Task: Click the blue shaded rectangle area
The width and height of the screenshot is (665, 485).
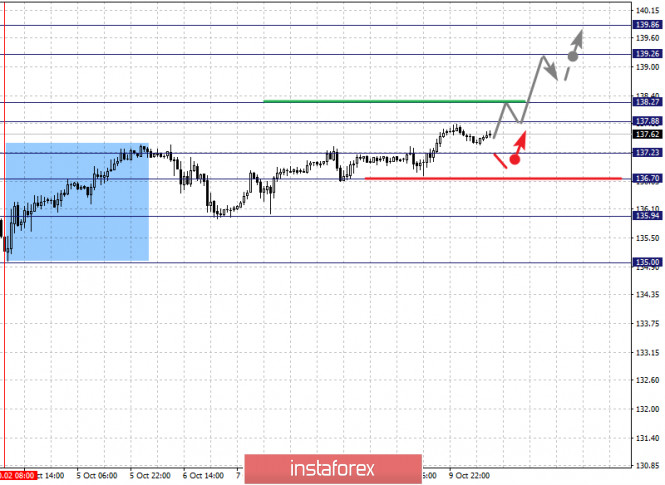Action: click(x=77, y=202)
